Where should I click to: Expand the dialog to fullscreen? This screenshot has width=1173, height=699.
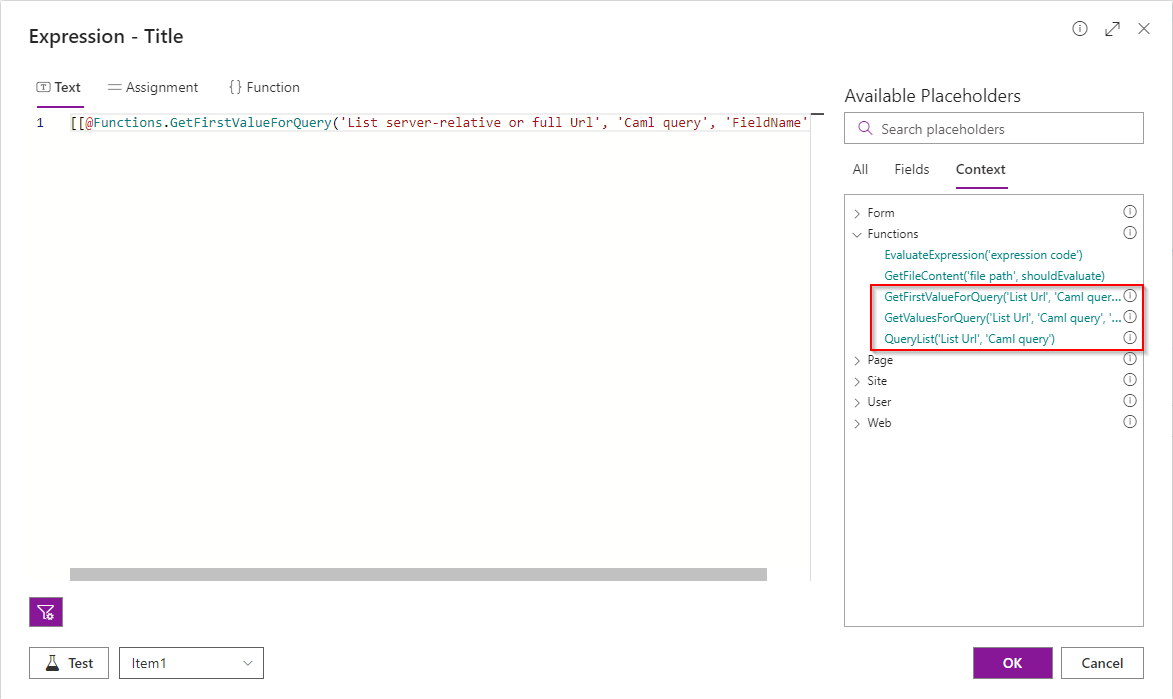point(1112,29)
